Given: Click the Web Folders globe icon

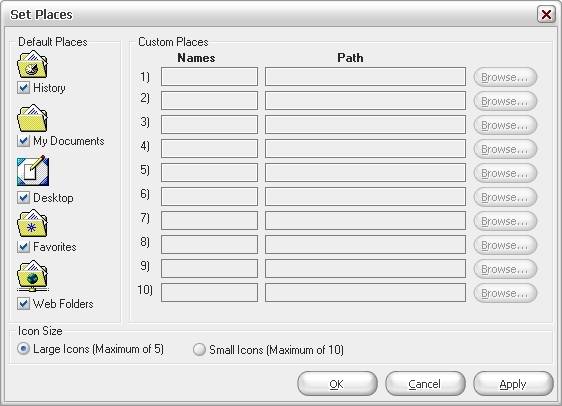Looking at the screenshot, I should [x=33, y=276].
